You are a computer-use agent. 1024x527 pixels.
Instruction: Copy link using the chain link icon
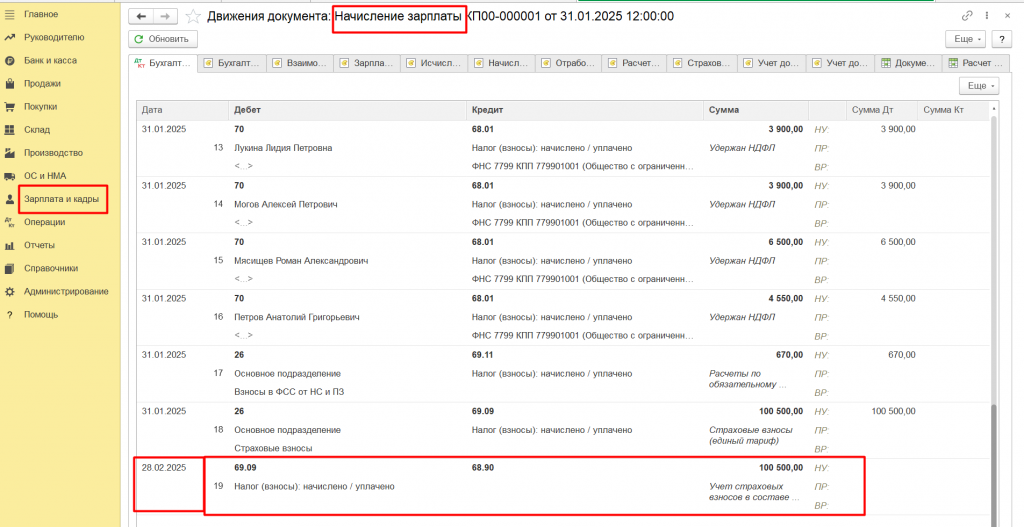[967, 16]
